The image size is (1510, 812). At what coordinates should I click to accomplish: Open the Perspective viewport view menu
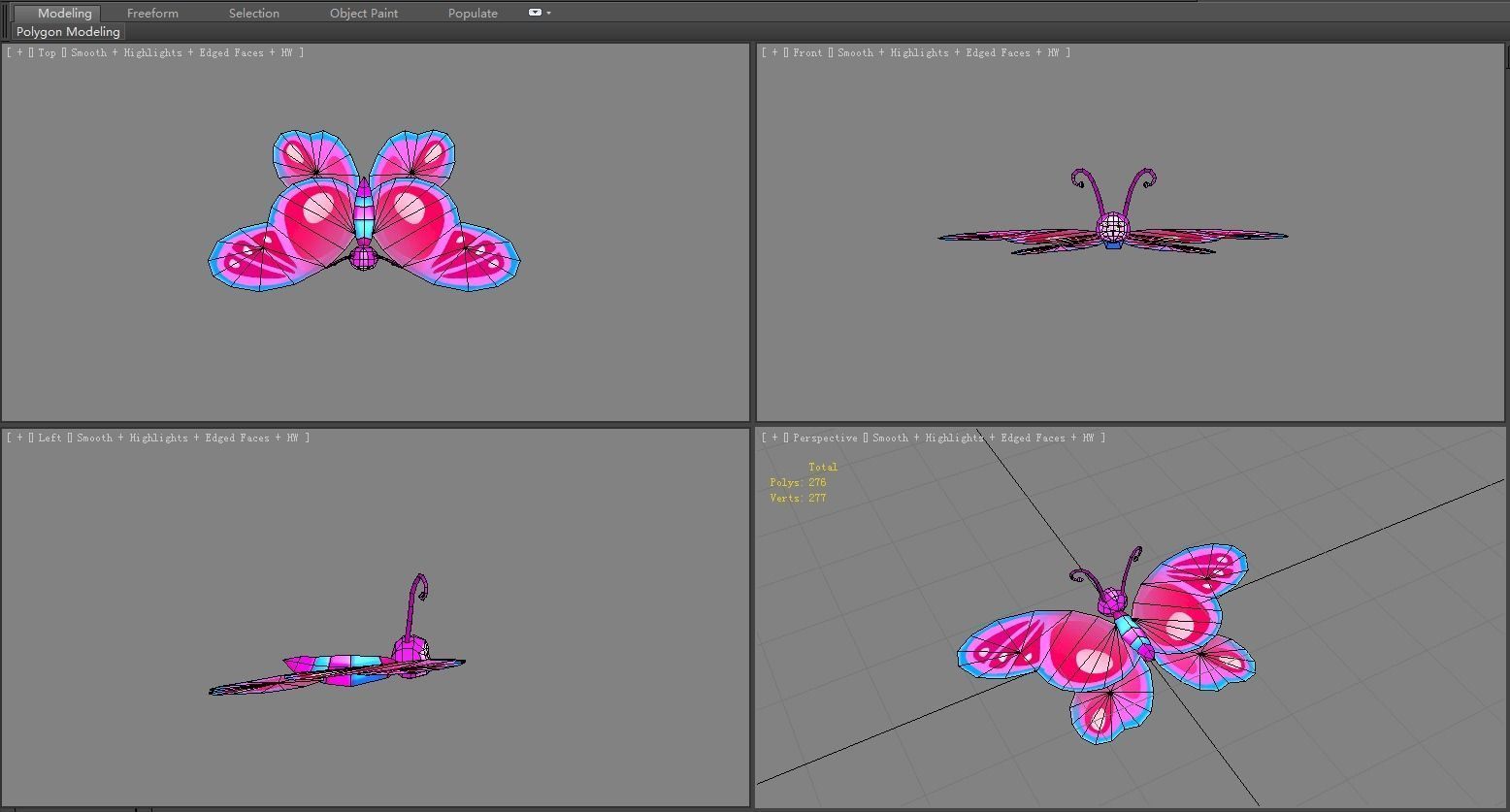[x=825, y=438]
